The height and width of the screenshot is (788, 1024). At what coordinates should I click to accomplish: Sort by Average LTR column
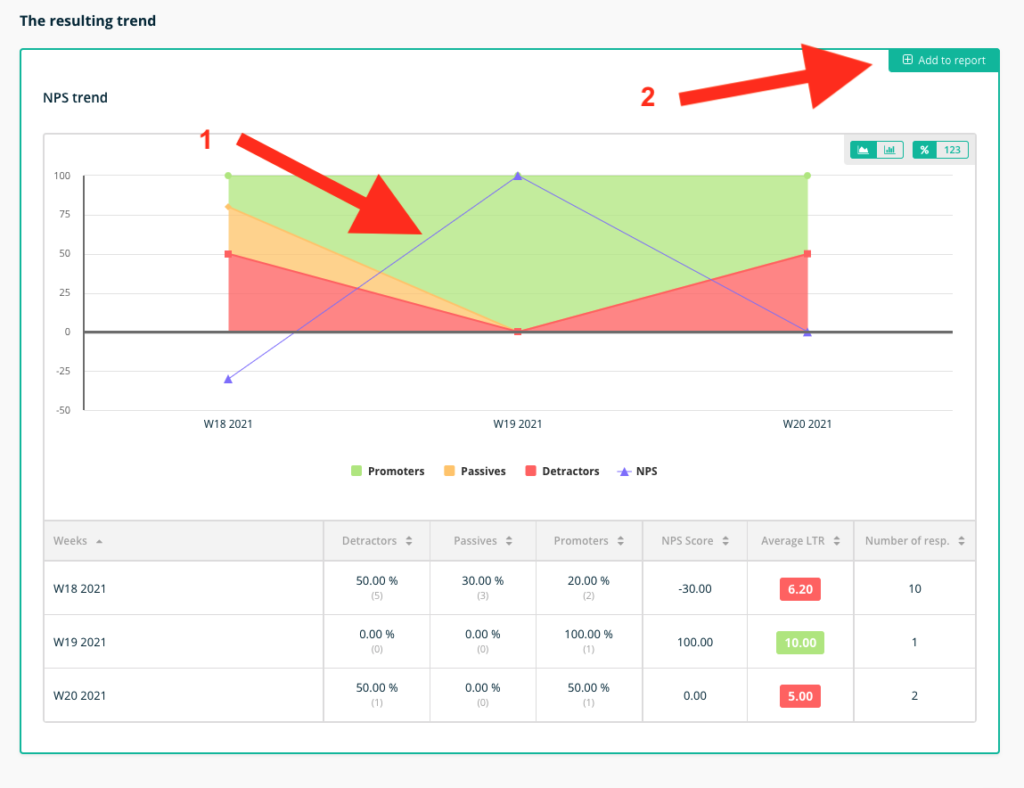[800, 541]
